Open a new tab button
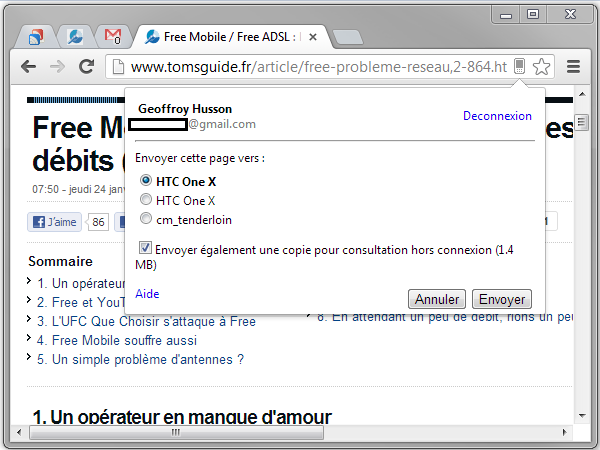The height and width of the screenshot is (450, 600). pos(348,38)
